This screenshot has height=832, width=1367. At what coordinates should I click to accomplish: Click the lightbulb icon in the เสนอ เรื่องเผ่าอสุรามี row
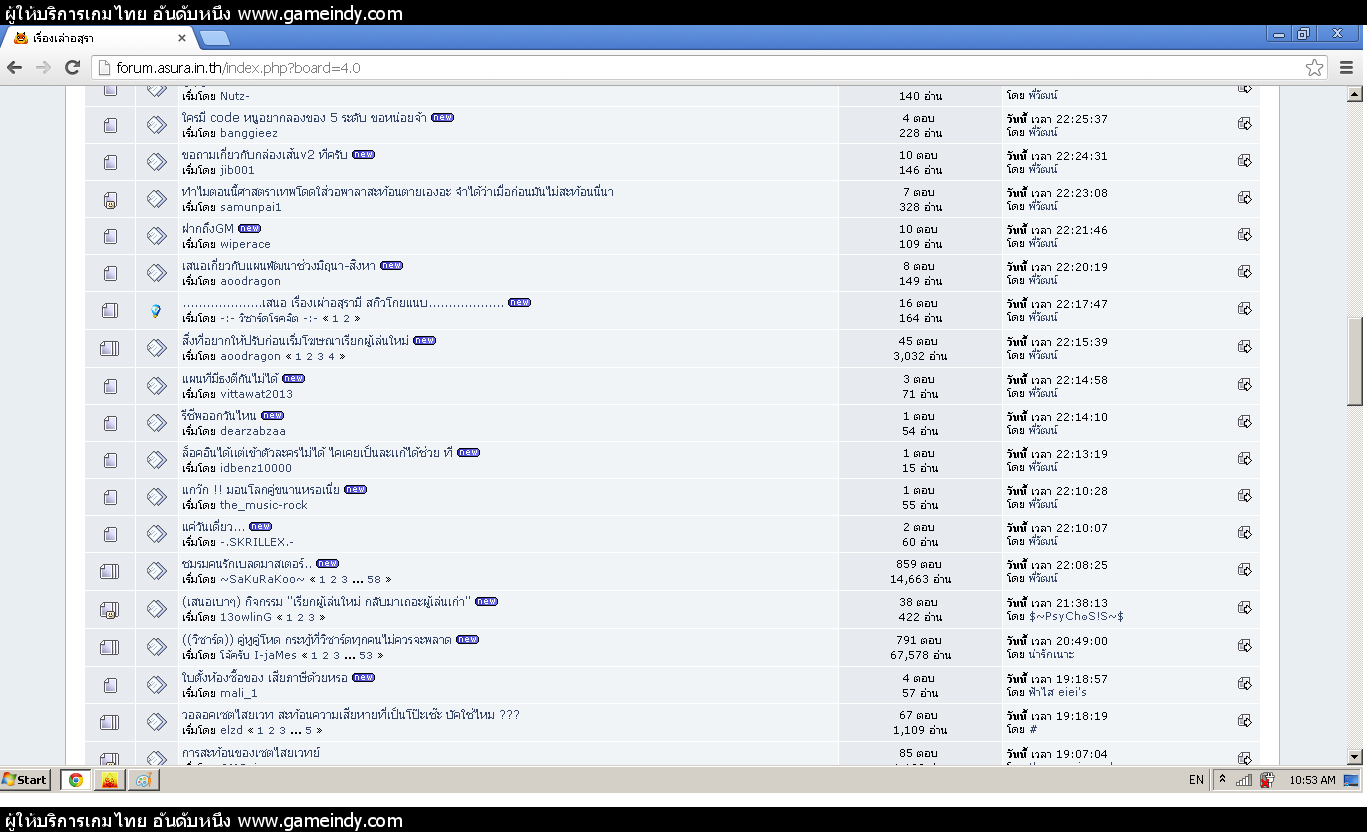pos(156,311)
